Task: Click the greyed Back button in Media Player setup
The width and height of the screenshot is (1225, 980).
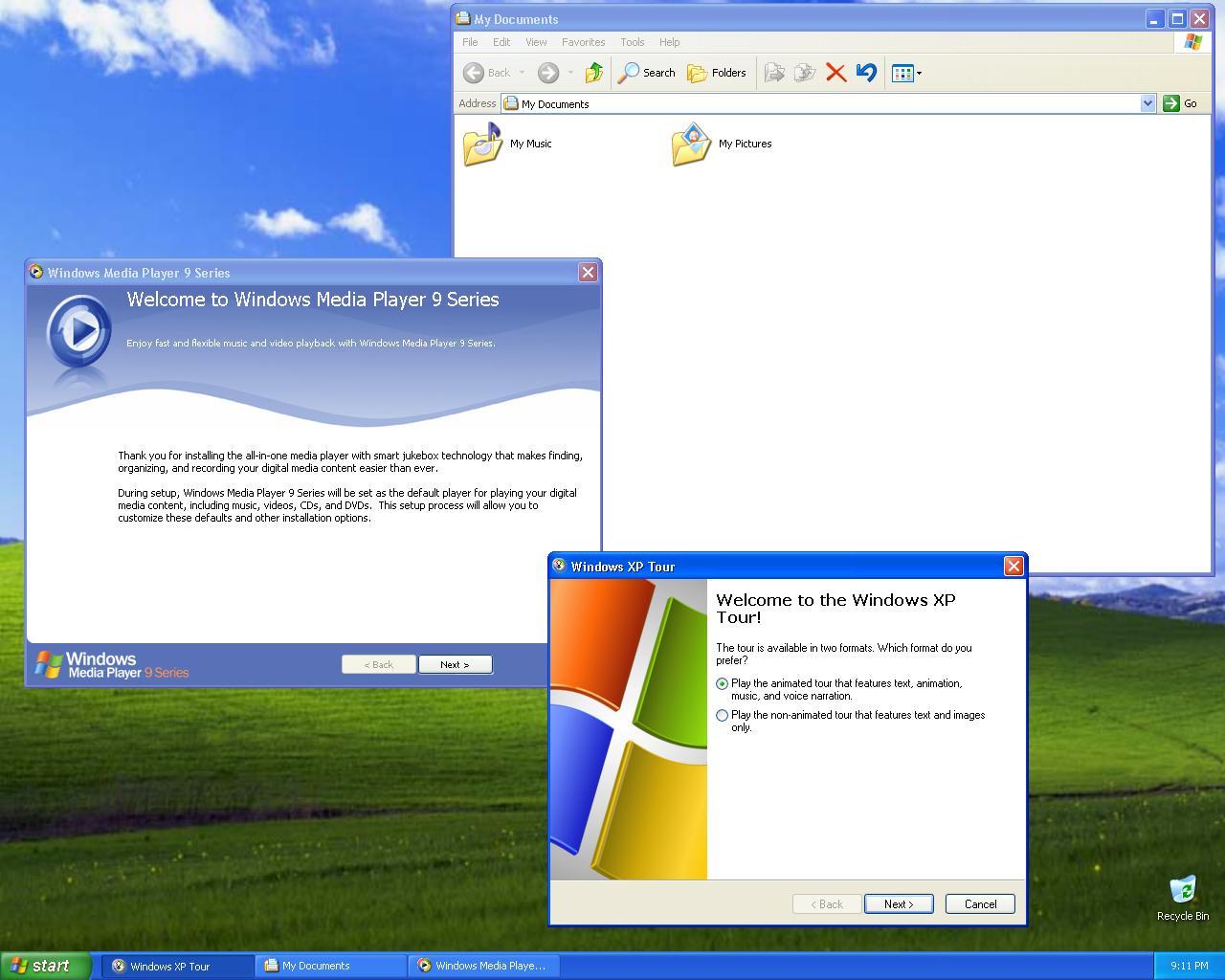Action: 378,664
